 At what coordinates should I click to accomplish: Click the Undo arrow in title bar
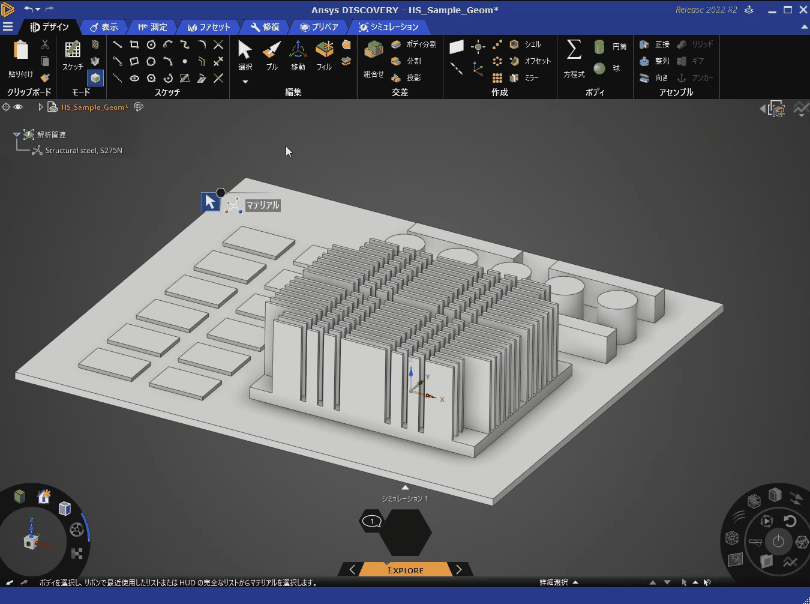pyautogui.click(x=28, y=9)
